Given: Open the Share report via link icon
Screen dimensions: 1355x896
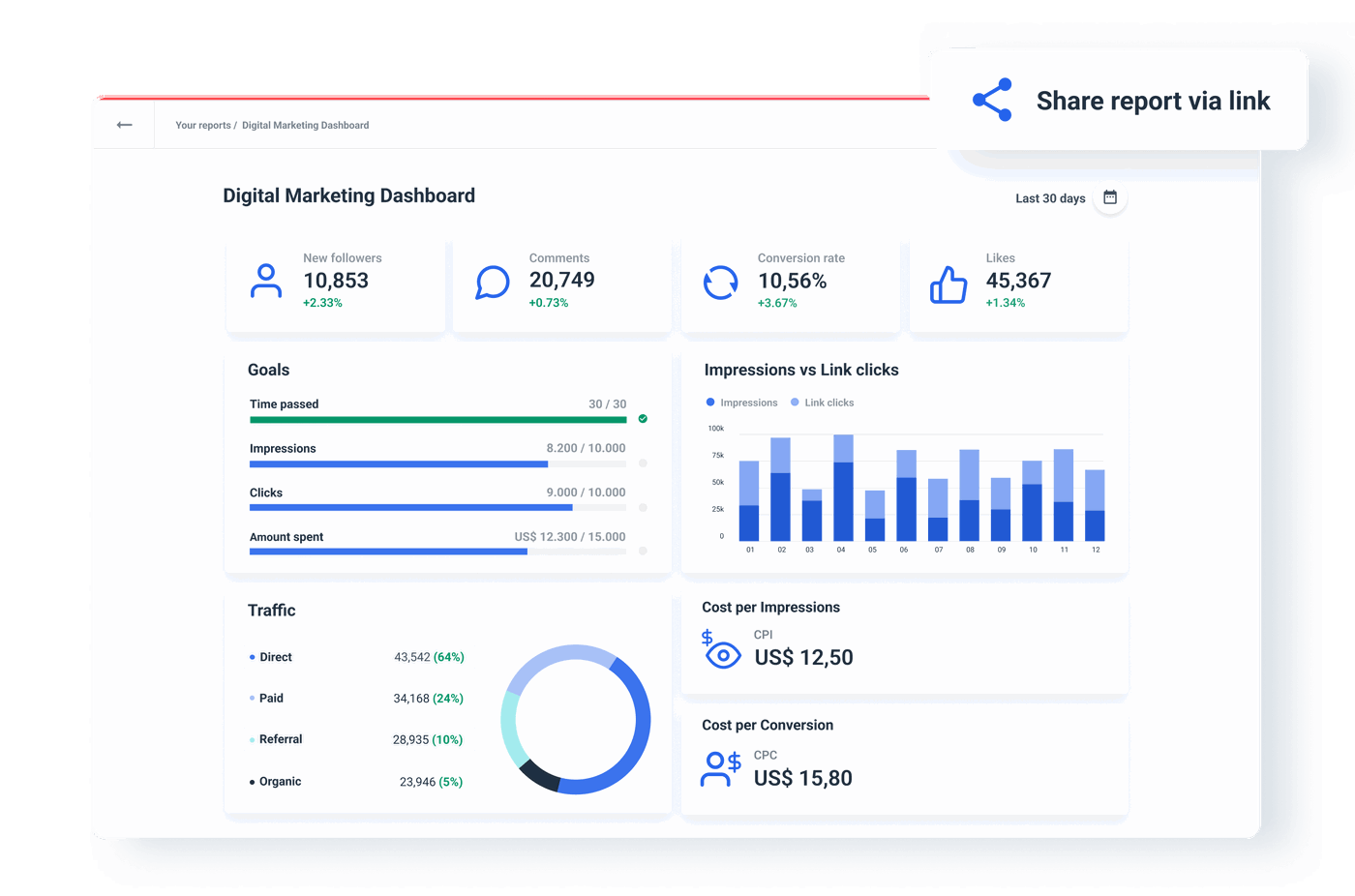Looking at the screenshot, I should (992, 99).
